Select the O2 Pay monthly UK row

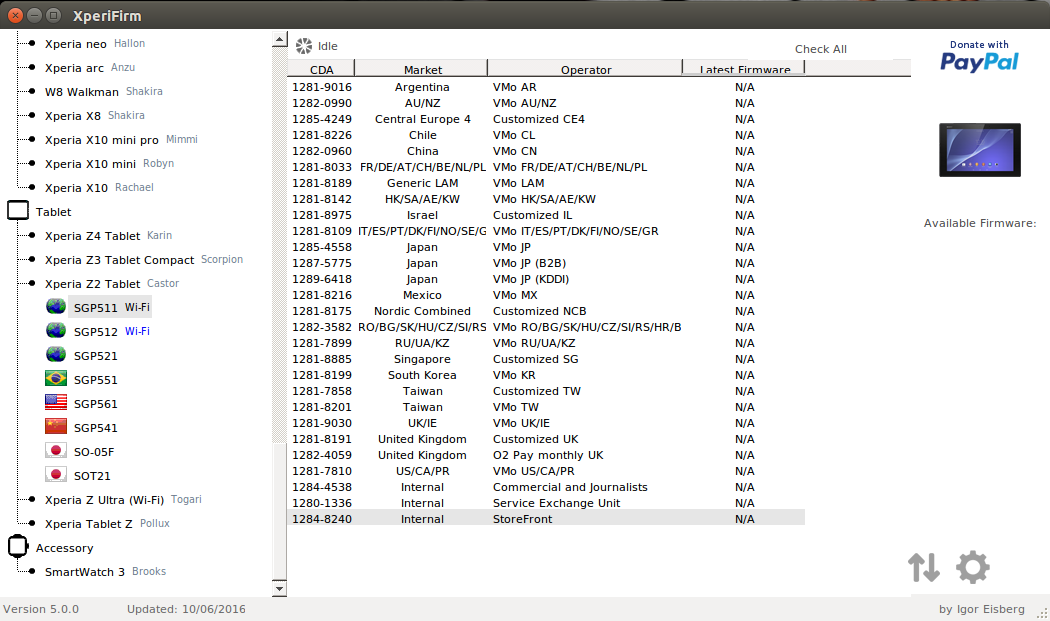(x=546, y=455)
